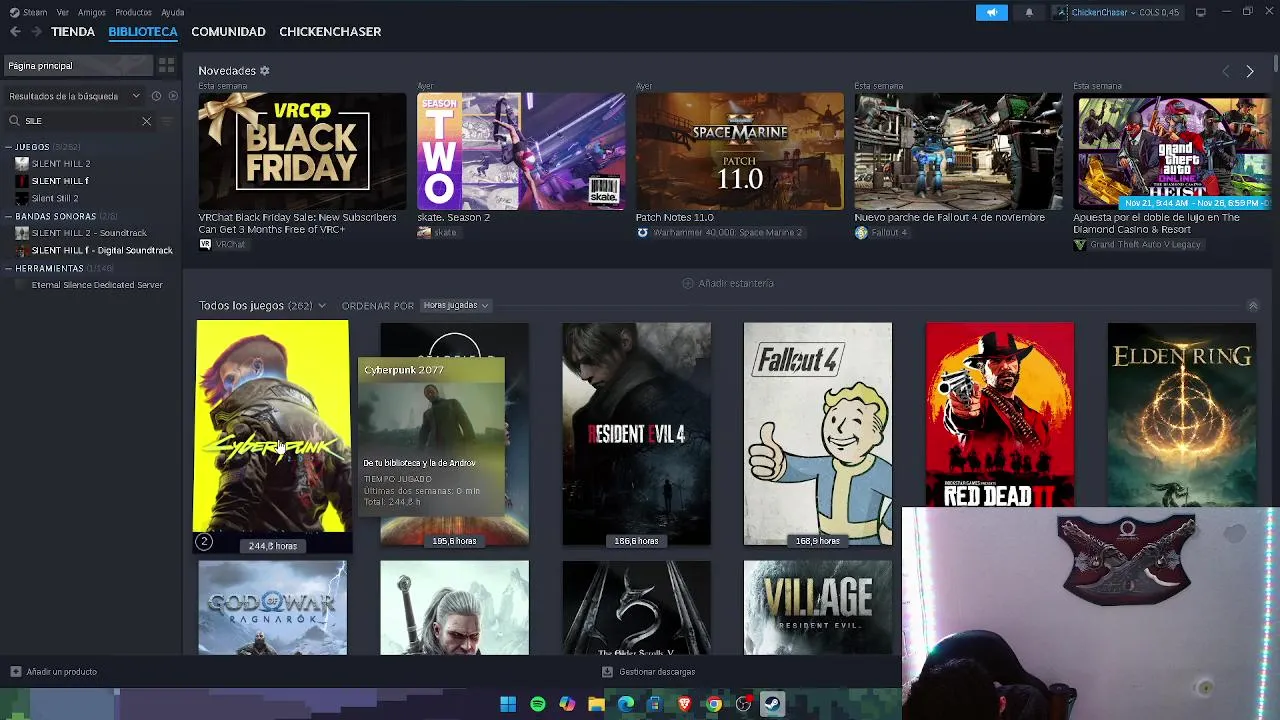Show previous Novedades items arrow
This screenshot has height=720, width=1280.
pos(1226,71)
